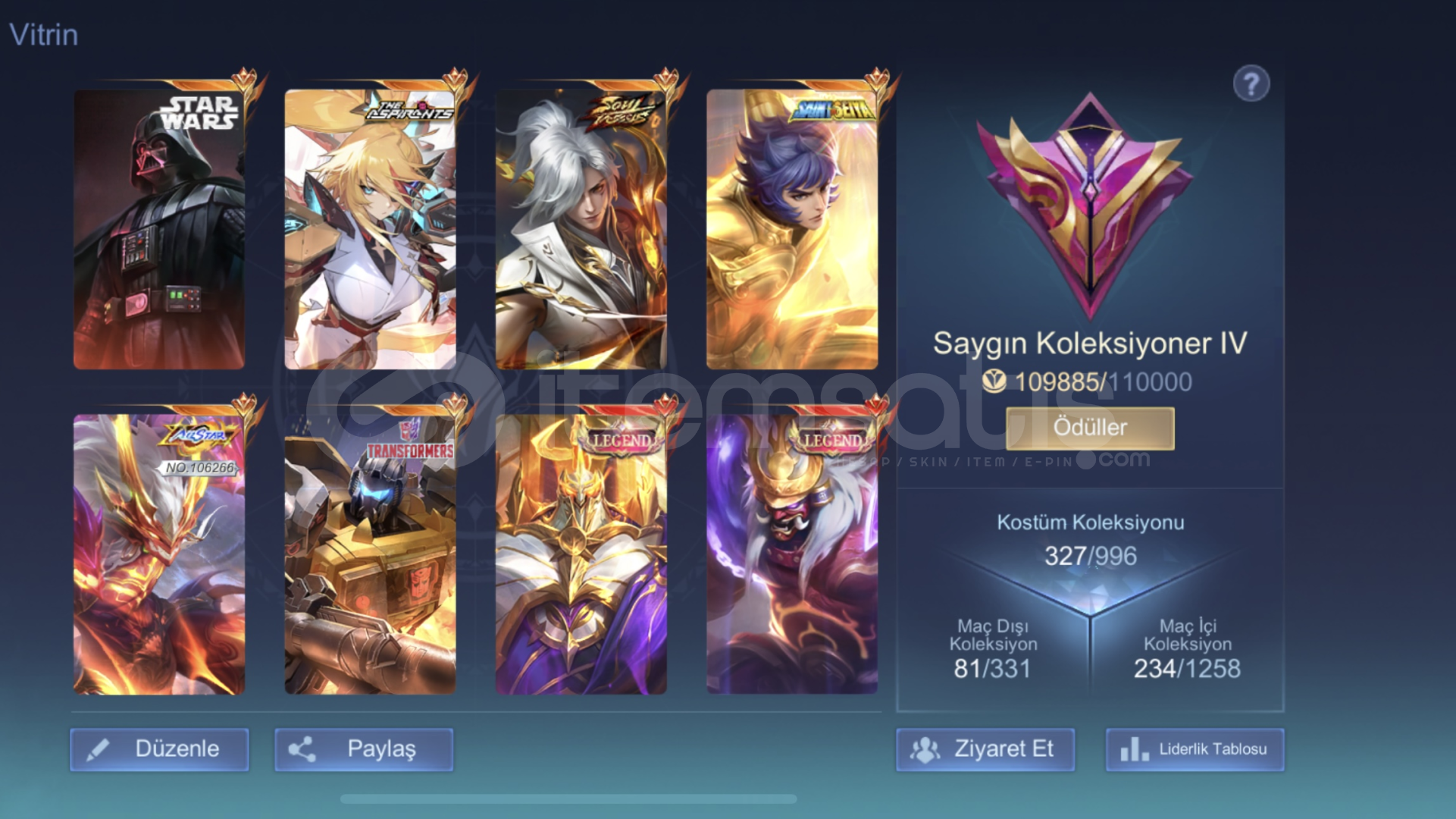The image size is (1456, 819).
Task: Click the Saygın Koleksiyoner IV badge emblem
Action: coord(1090,205)
